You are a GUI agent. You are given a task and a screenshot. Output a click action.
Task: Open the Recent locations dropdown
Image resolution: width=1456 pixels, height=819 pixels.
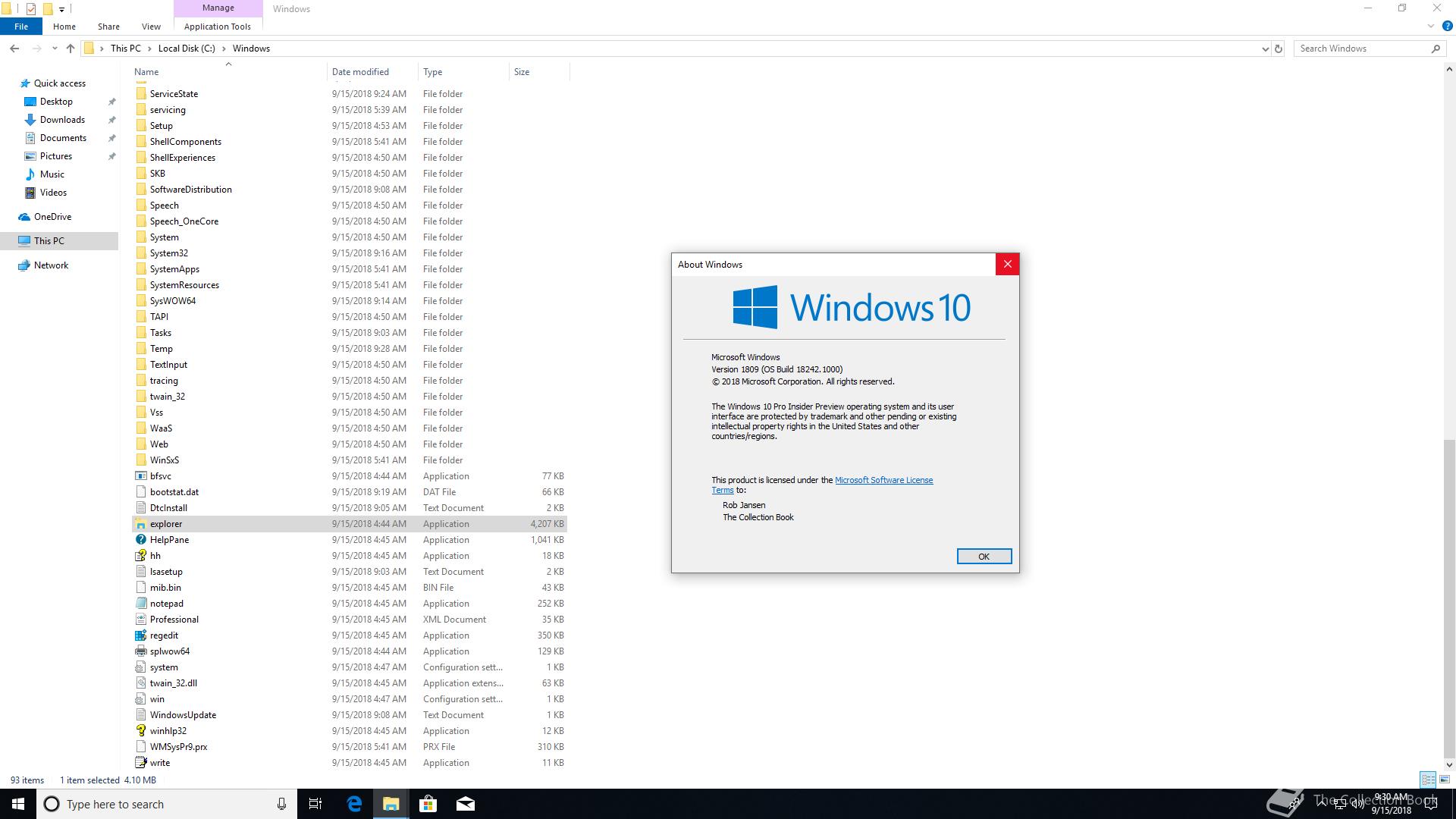pyautogui.click(x=55, y=49)
